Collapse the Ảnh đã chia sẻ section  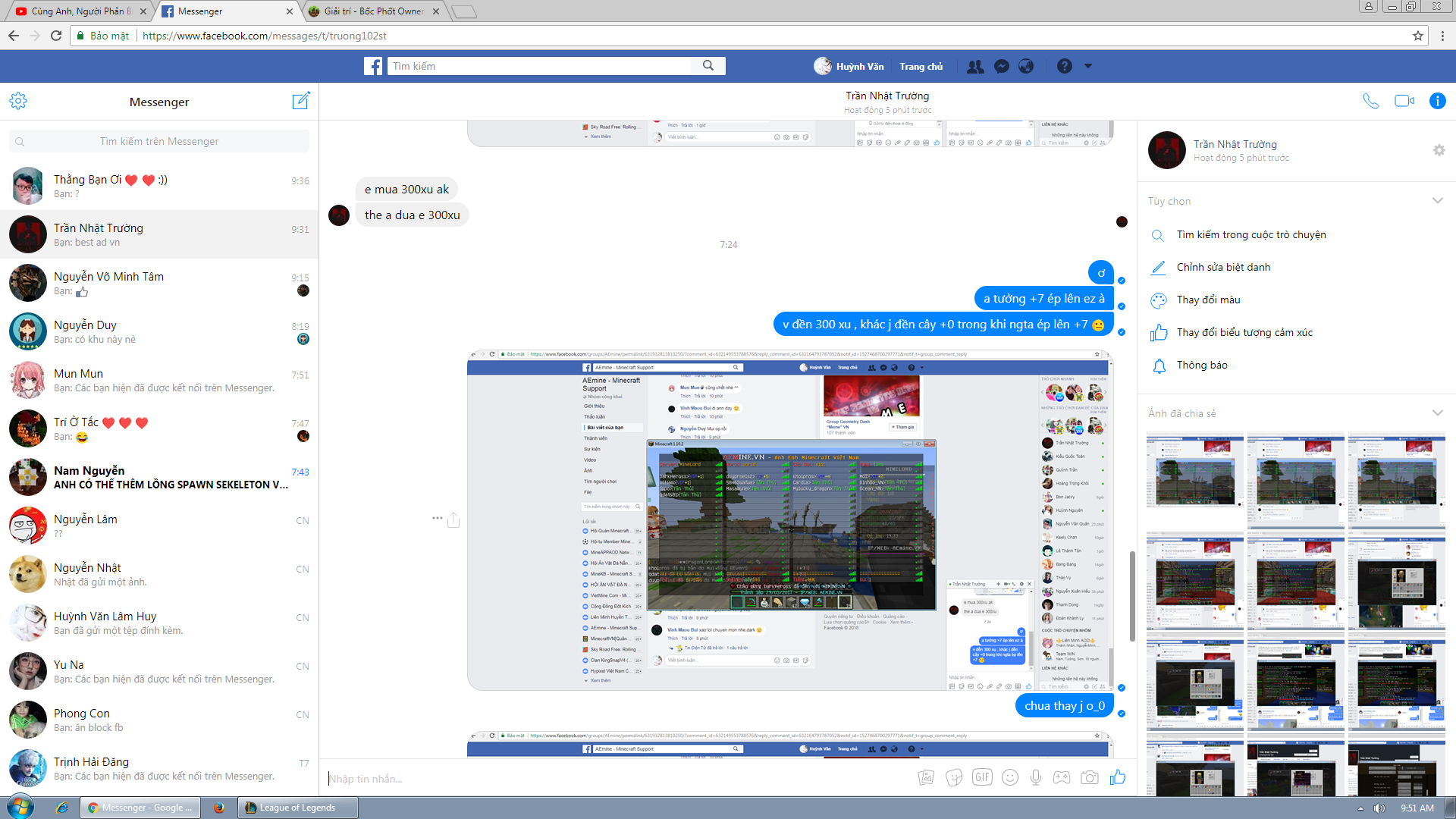tap(1437, 413)
